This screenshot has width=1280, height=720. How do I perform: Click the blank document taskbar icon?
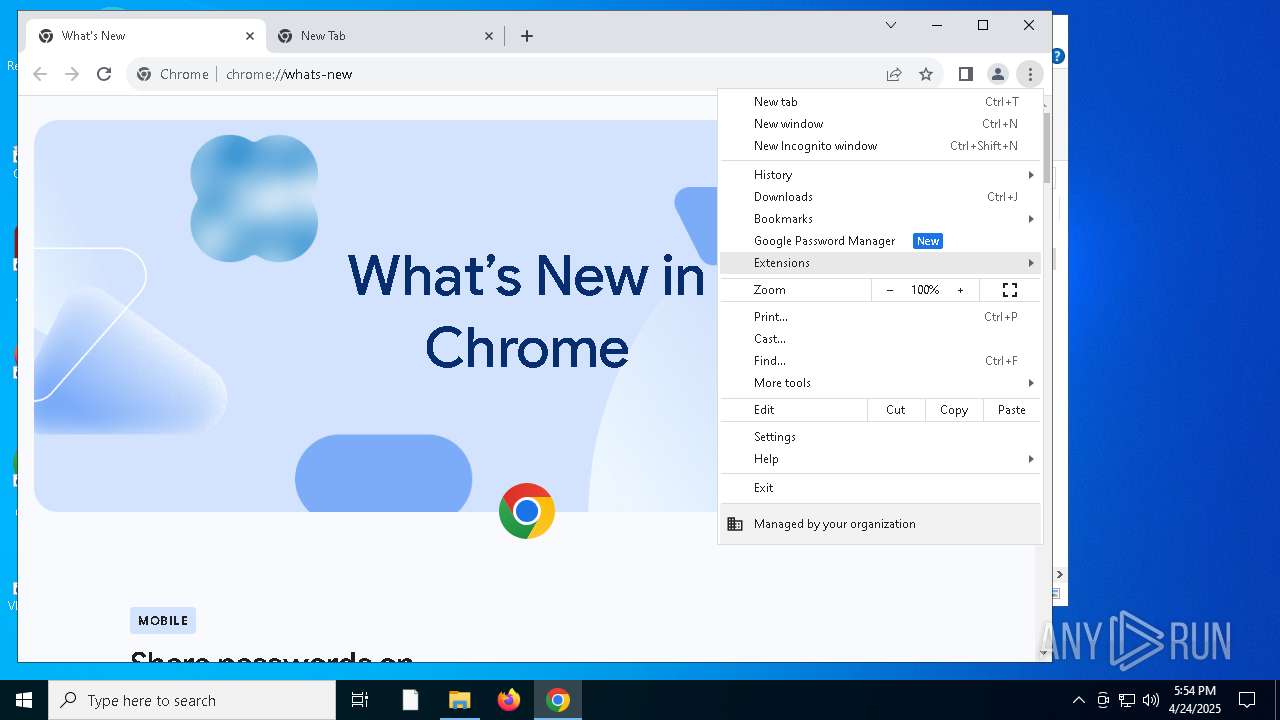tap(410, 700)
